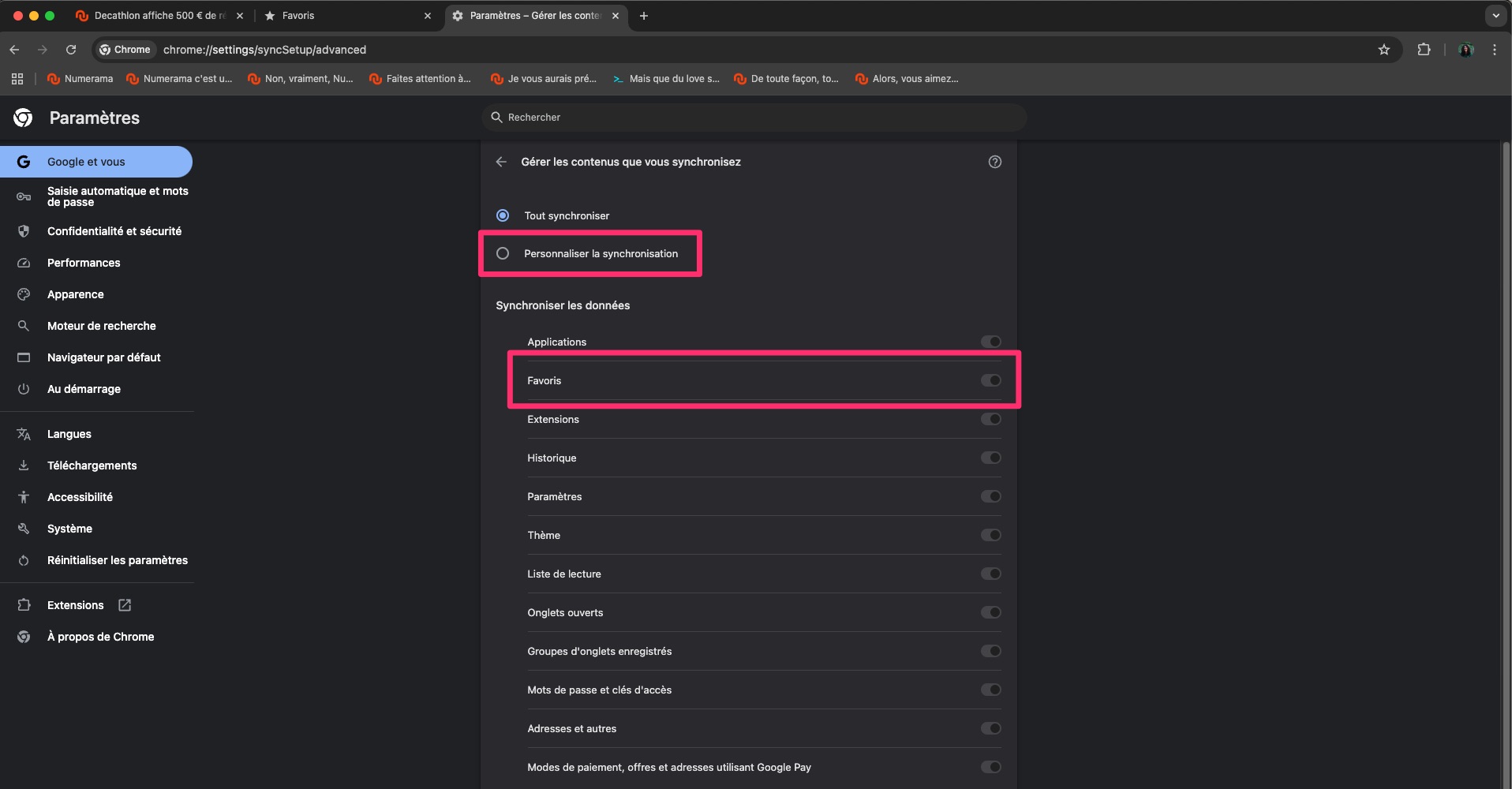Open Navigateur par défaut settings
The width and height of the screenshot is (1512, 789).
pyautogui.click(x=96, y=357)
